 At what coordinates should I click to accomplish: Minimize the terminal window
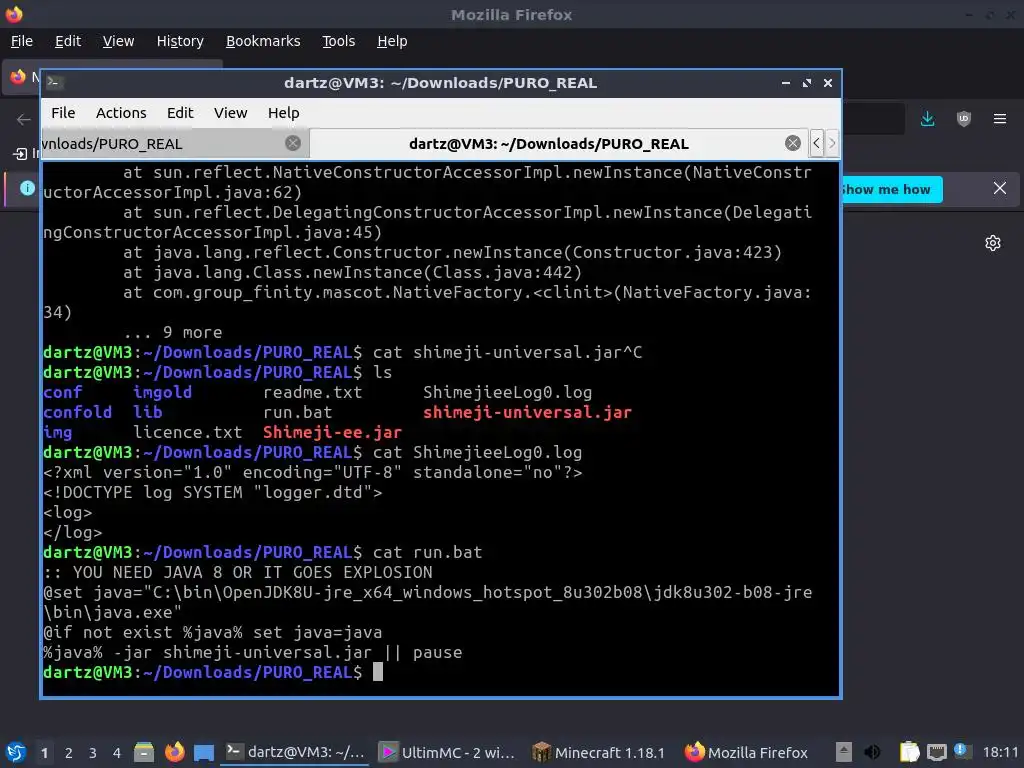coord(786,83)
